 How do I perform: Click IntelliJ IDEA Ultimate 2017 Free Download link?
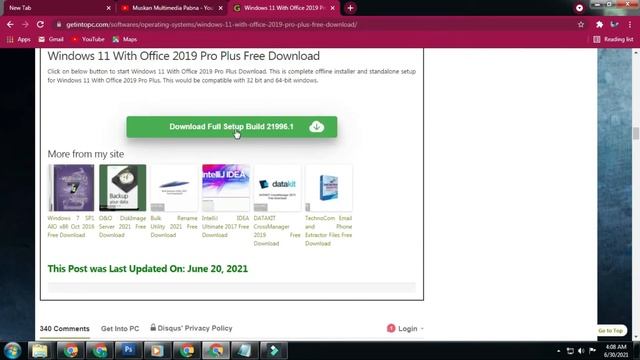(x=225, y=227)
